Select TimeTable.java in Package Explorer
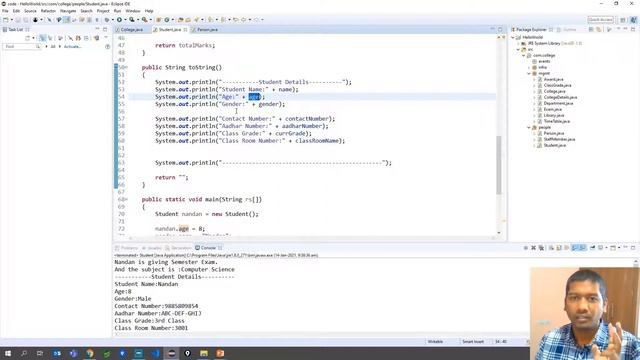This screenshot has width=640, height=360. (x=557, y=121)
